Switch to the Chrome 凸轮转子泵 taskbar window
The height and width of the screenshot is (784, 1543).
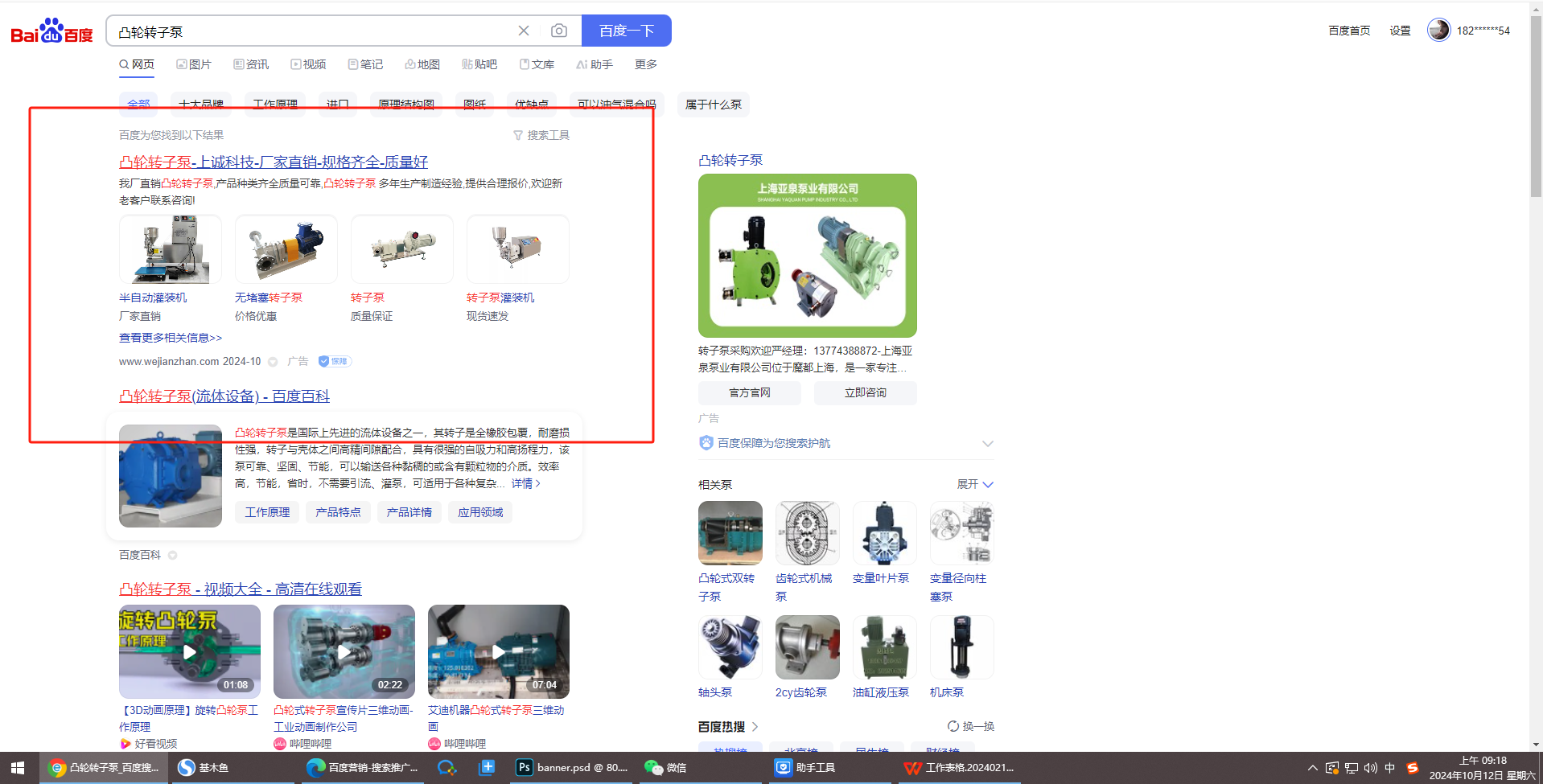pyautogui.click(x=104, y=768)
